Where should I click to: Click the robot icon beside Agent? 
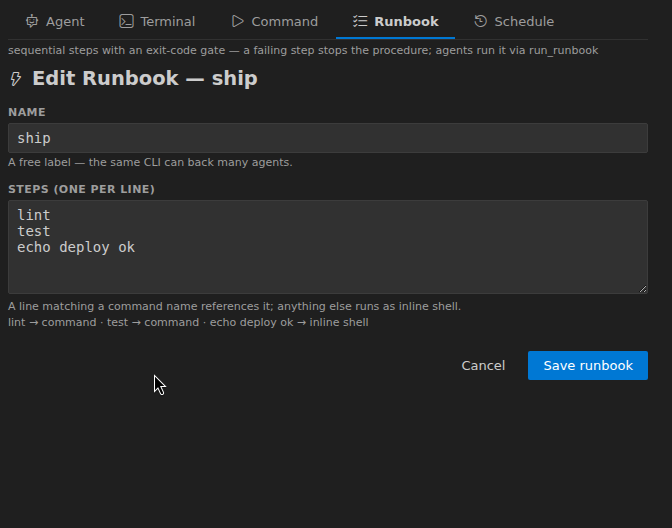32,21
